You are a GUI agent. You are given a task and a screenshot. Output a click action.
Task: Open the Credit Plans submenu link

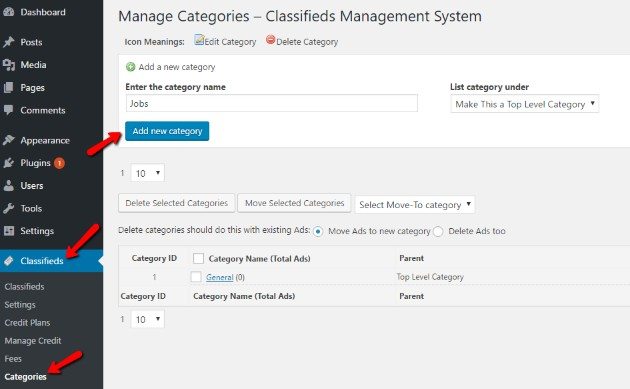[x=27, y=323]
